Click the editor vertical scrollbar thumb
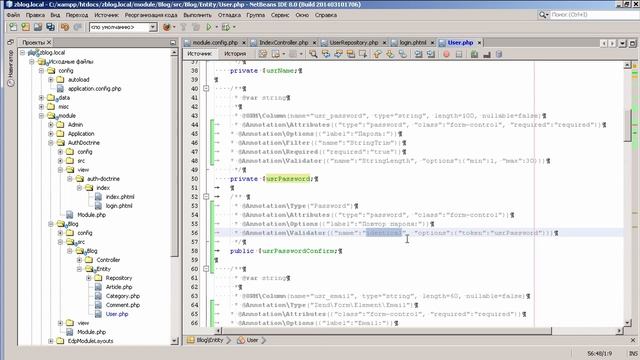 coord(628,125)
